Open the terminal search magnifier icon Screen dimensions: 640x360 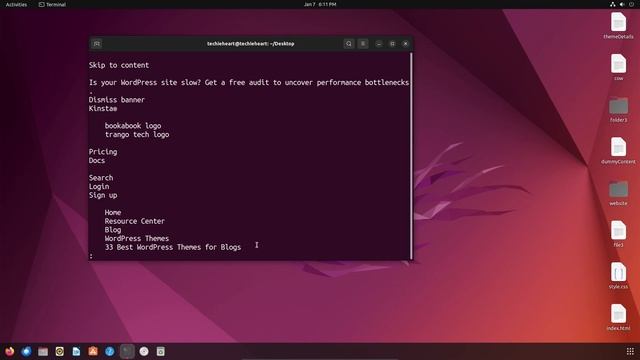coord(349,44)
